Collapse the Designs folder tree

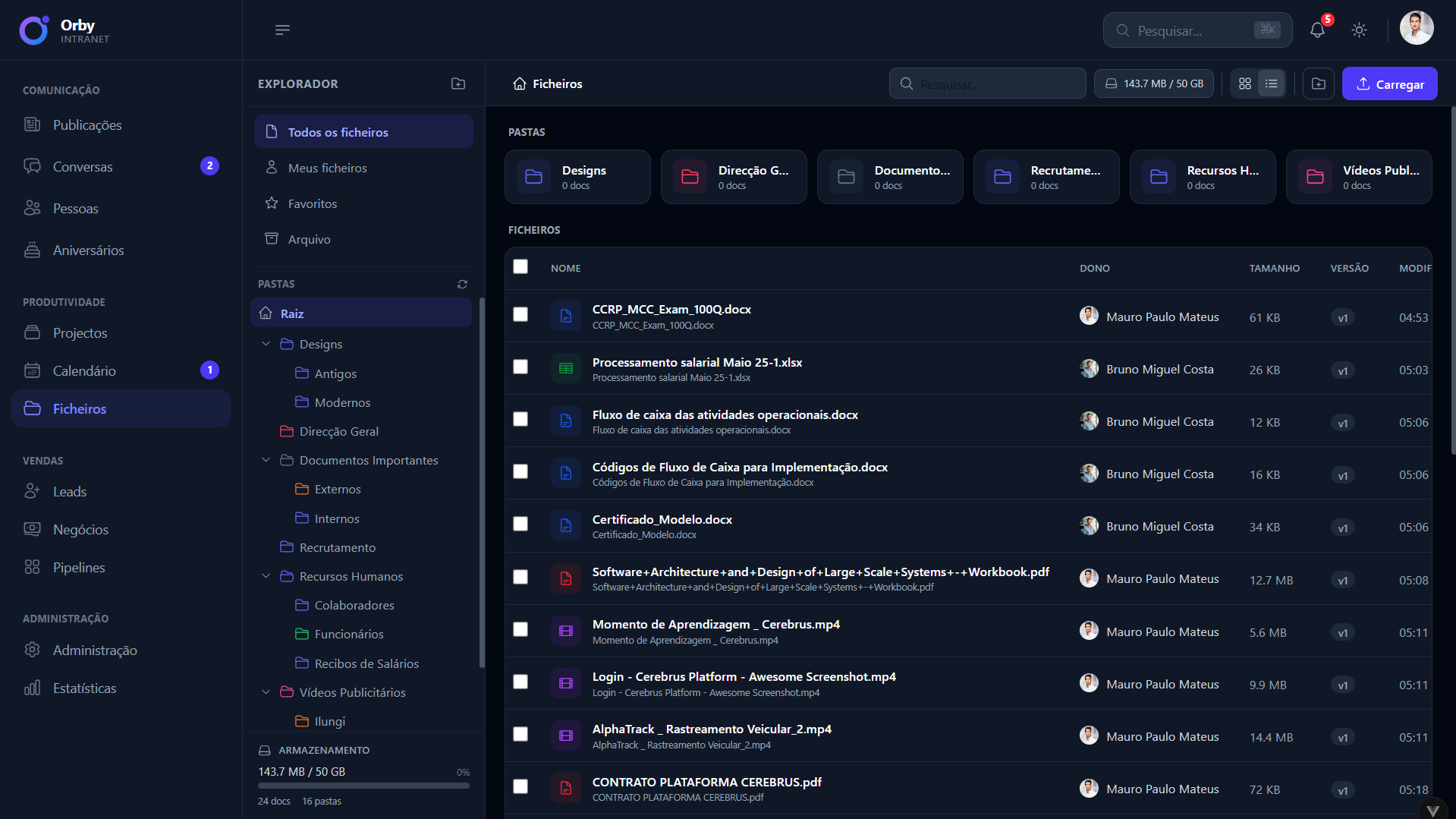pyautogui.click(x=266, y=344)
